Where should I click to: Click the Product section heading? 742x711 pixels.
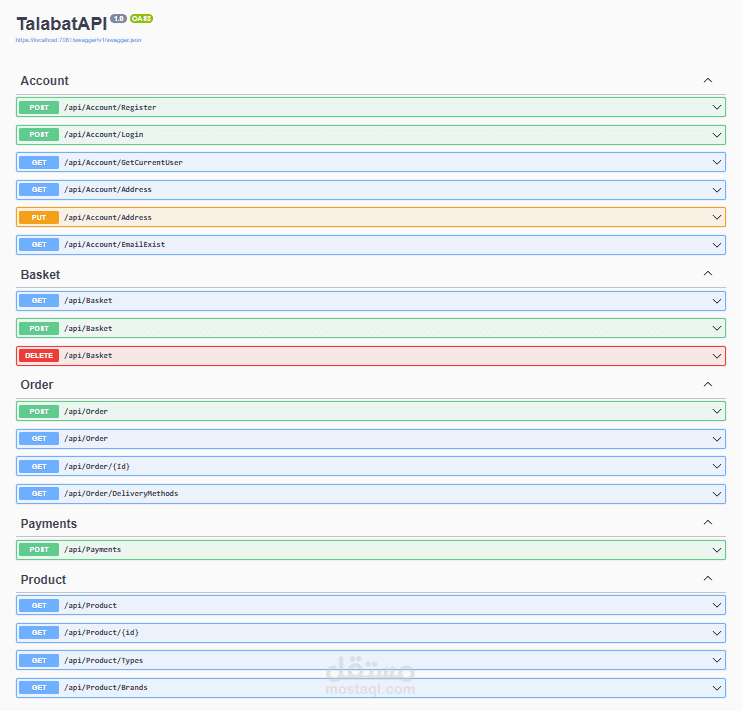pyautogui.click(x=43, y=579)
